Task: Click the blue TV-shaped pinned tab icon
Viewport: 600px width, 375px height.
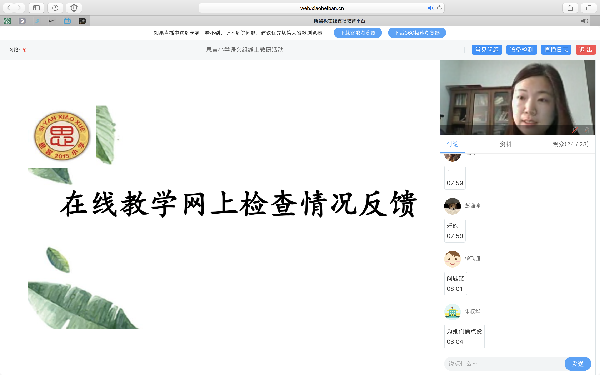Action: click(67, 21)
